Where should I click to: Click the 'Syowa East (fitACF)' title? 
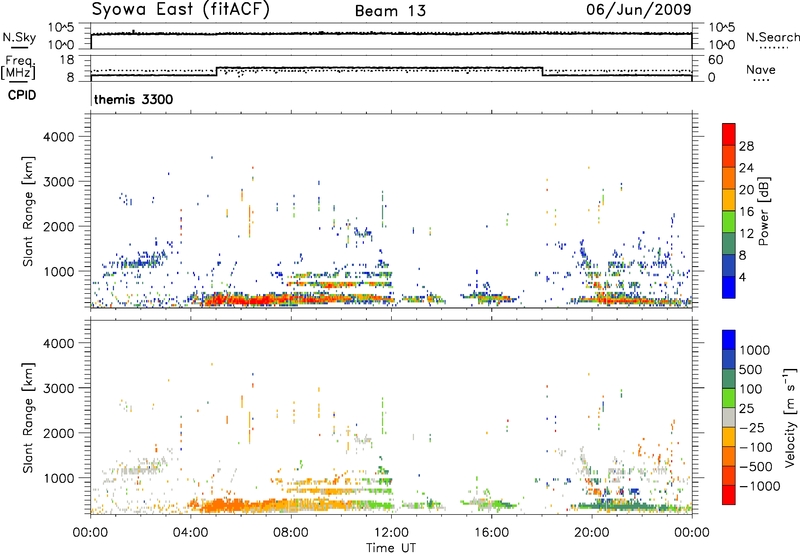click(180, 10)
